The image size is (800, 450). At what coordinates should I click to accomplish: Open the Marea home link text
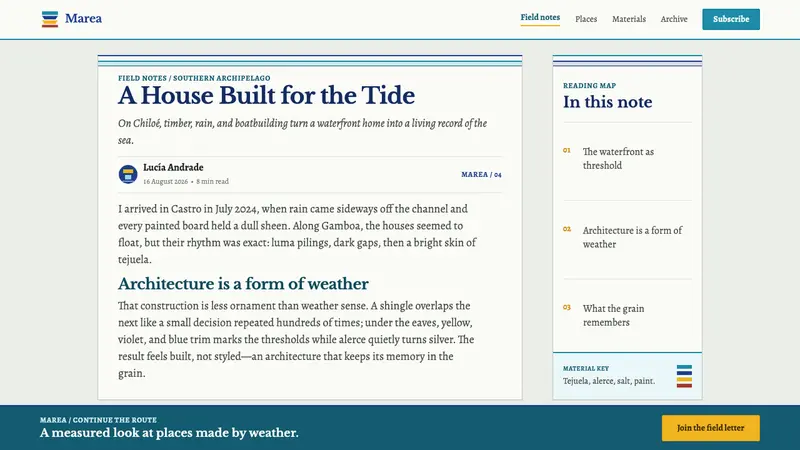(x=83, y=18)
